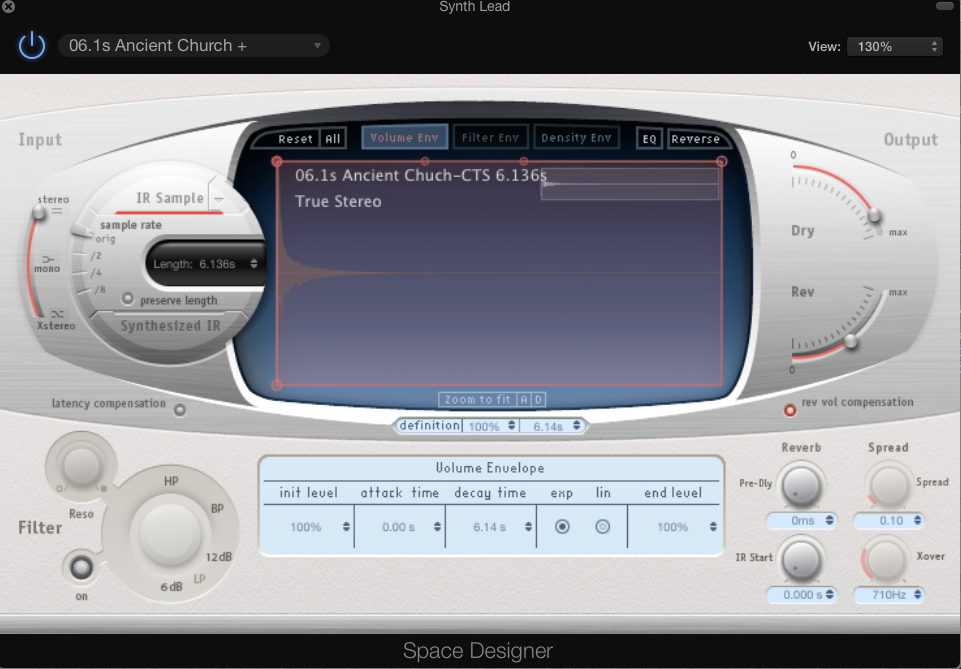Screen dimensions: 961x669
Task: Click the mono input icon
Action: pos(48,259)
